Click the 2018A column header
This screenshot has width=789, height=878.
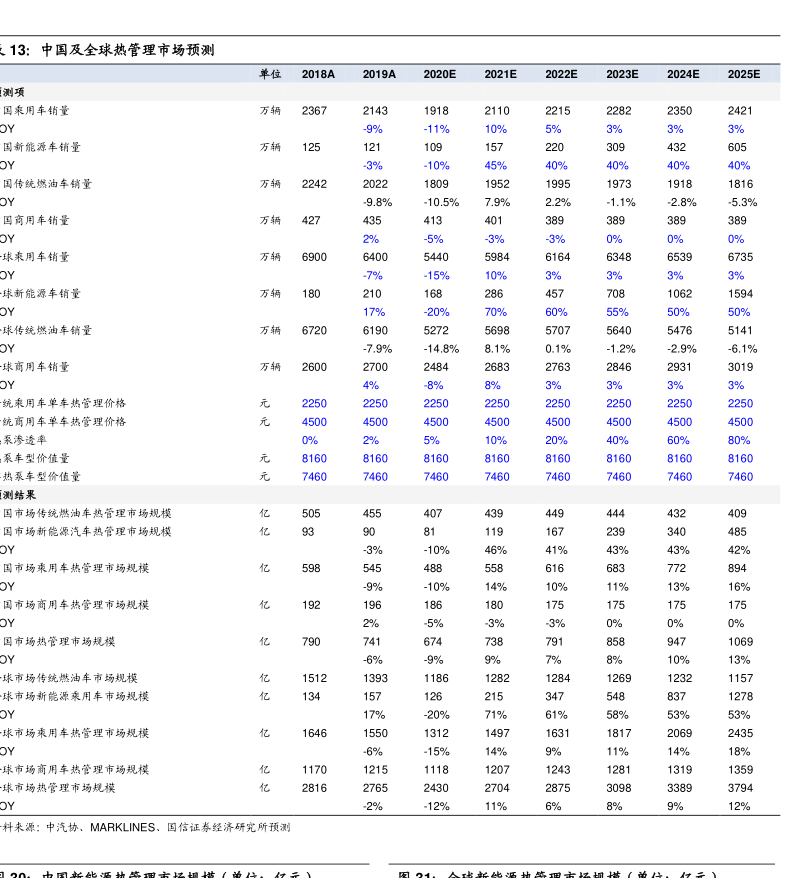click(318, 74)
